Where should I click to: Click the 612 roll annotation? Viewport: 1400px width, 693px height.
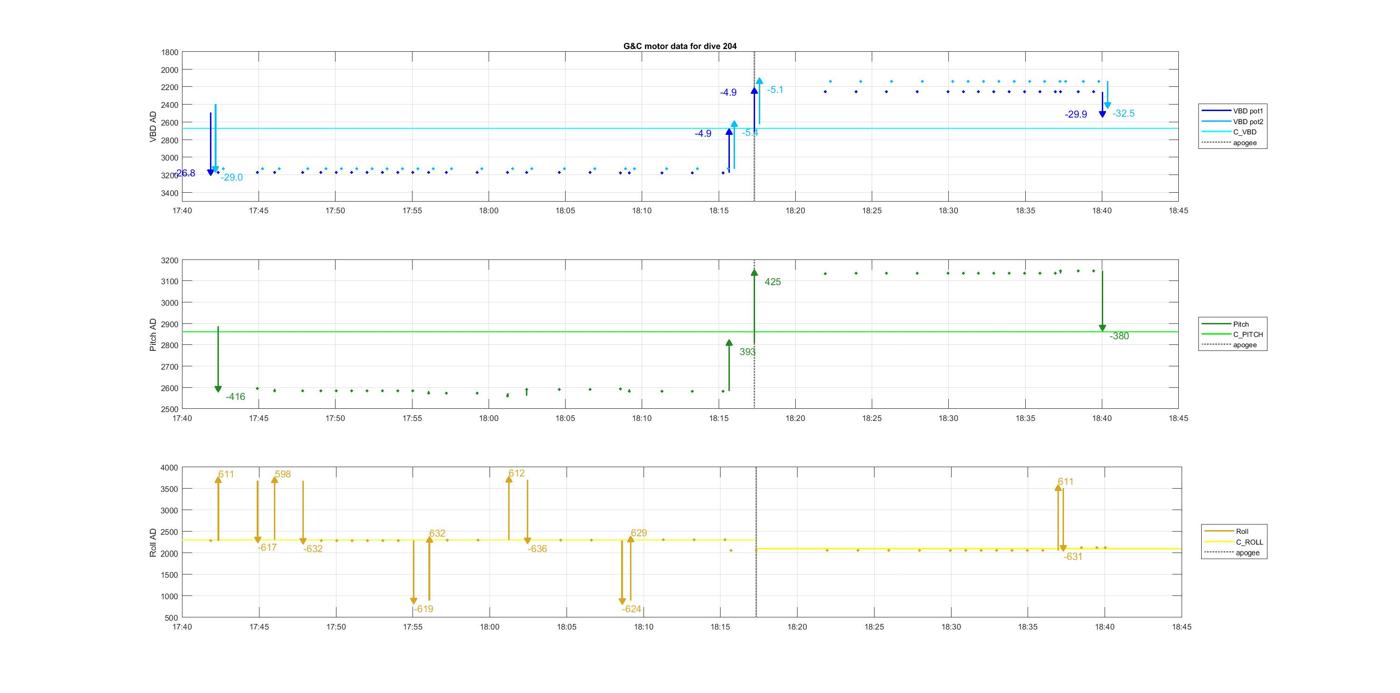pos(516,473)
